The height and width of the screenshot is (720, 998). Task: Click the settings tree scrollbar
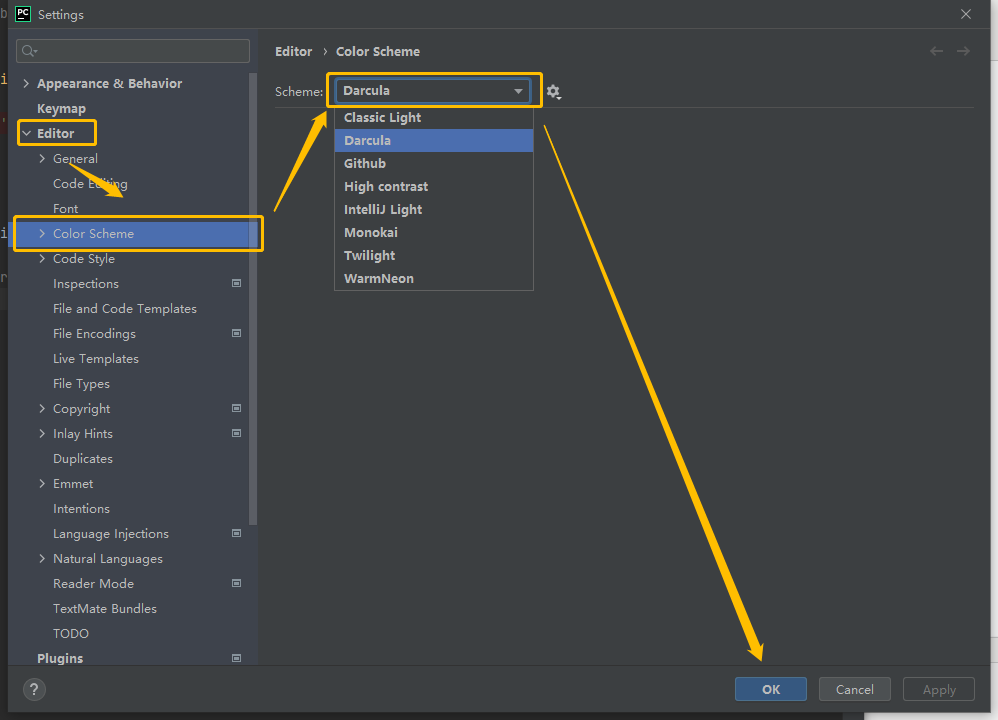pyautogui.click(x=253, y=299)
